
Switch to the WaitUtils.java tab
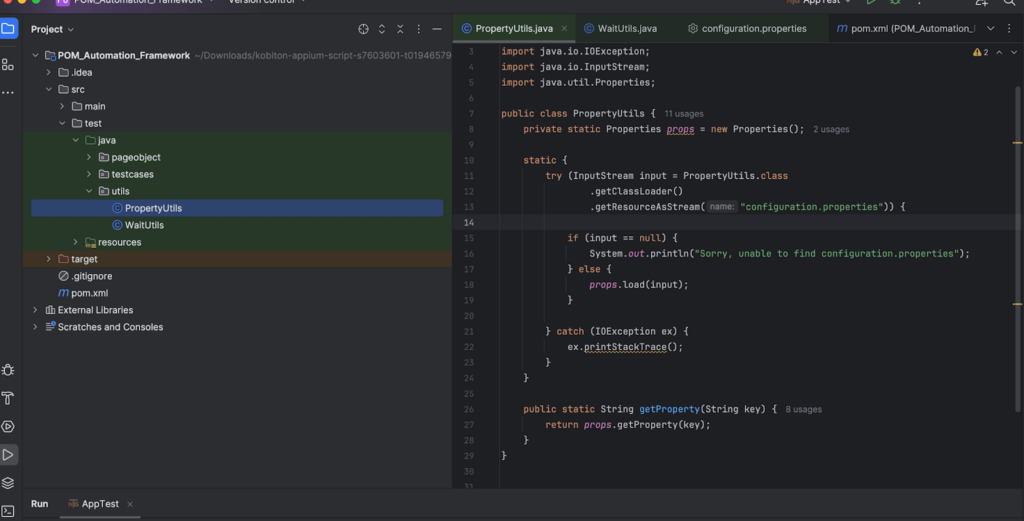627,28
